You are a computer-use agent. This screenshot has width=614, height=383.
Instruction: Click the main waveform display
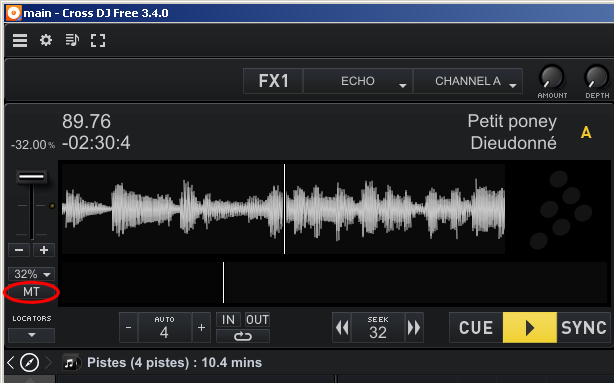coord(284,209)
